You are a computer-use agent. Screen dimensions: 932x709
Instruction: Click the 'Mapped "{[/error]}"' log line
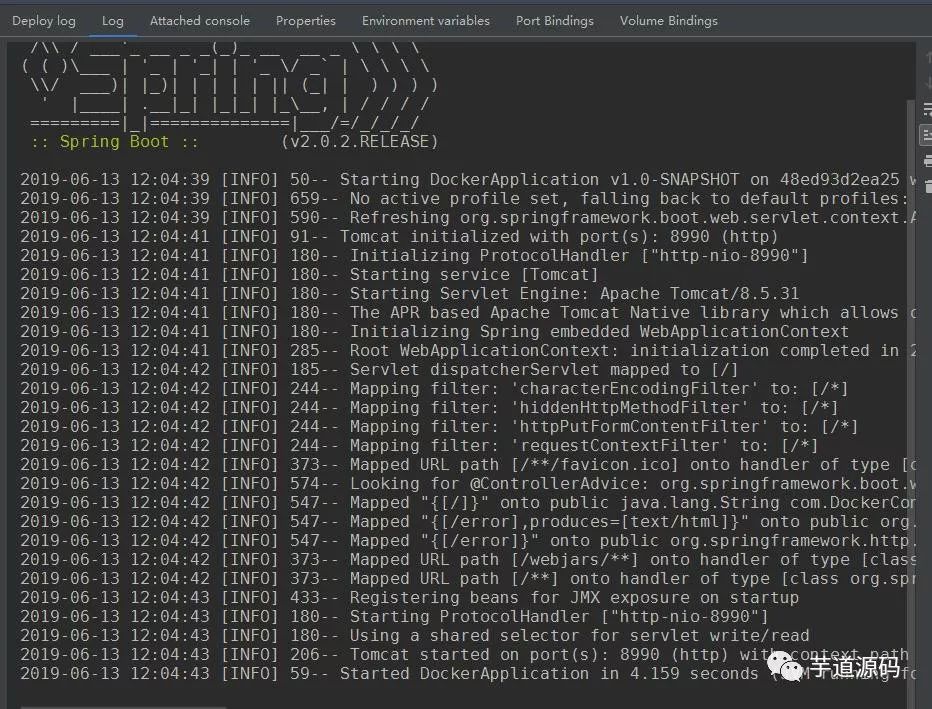pyautogui.click(x=468, y=541)
